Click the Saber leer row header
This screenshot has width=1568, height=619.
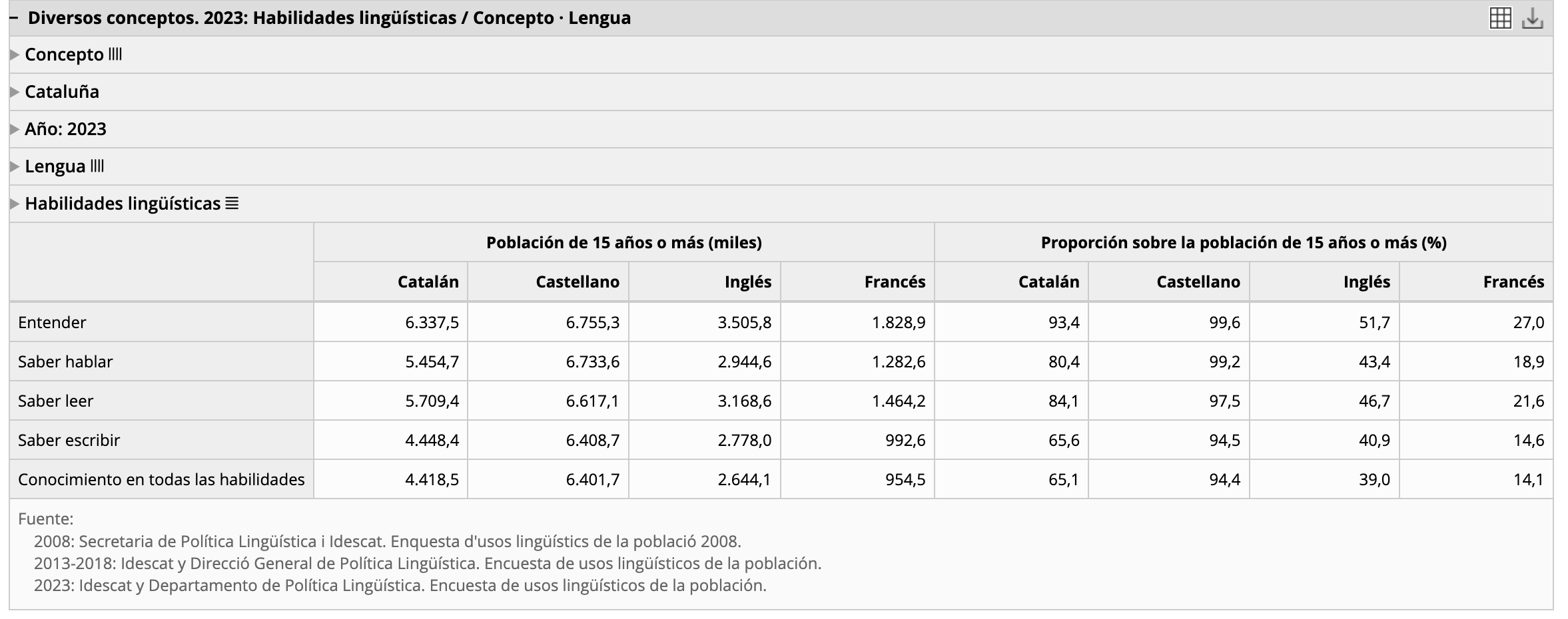click(55, 401)
